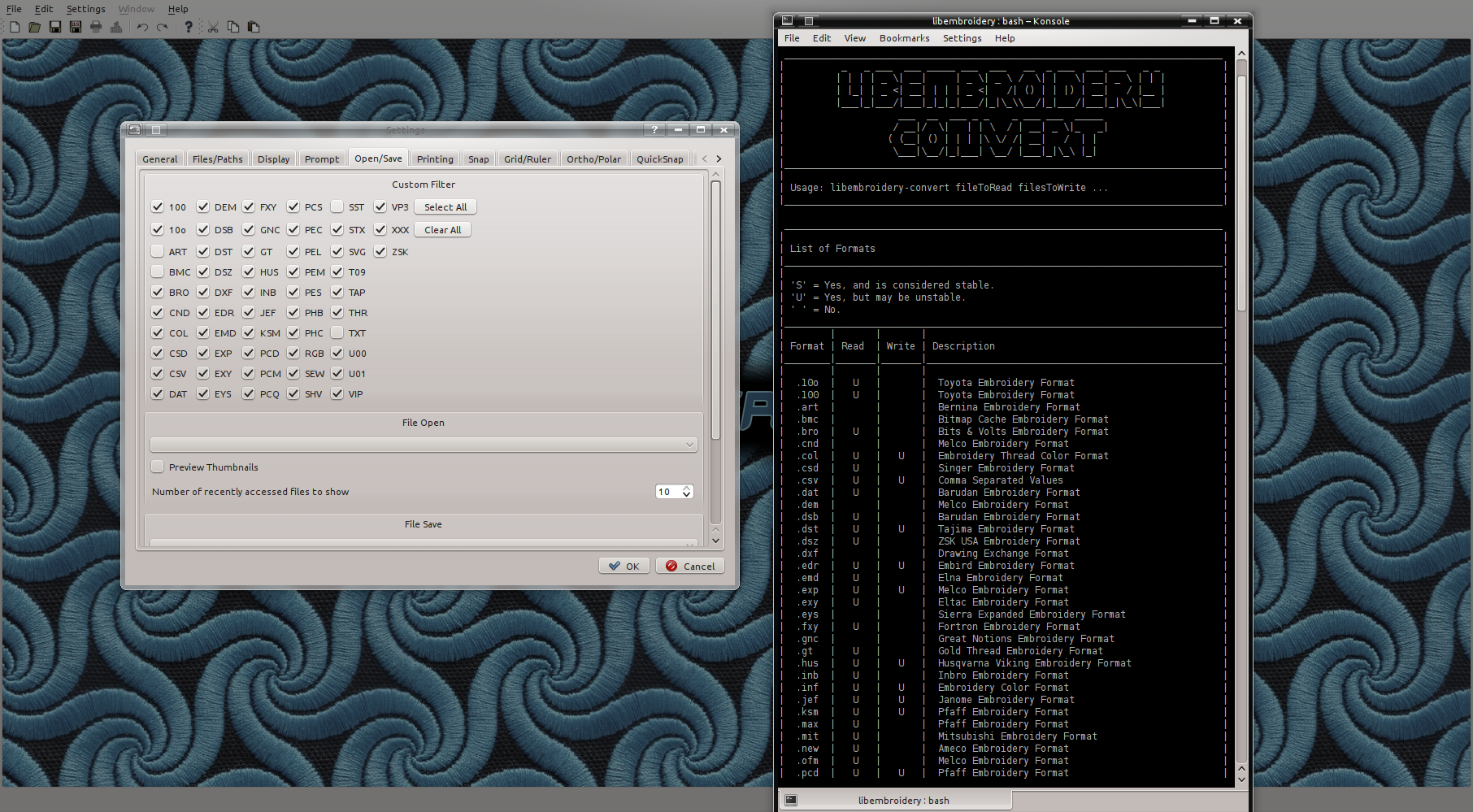Open the Ortho/Polar tab
Screen dimensions: 1473x812
593,159
